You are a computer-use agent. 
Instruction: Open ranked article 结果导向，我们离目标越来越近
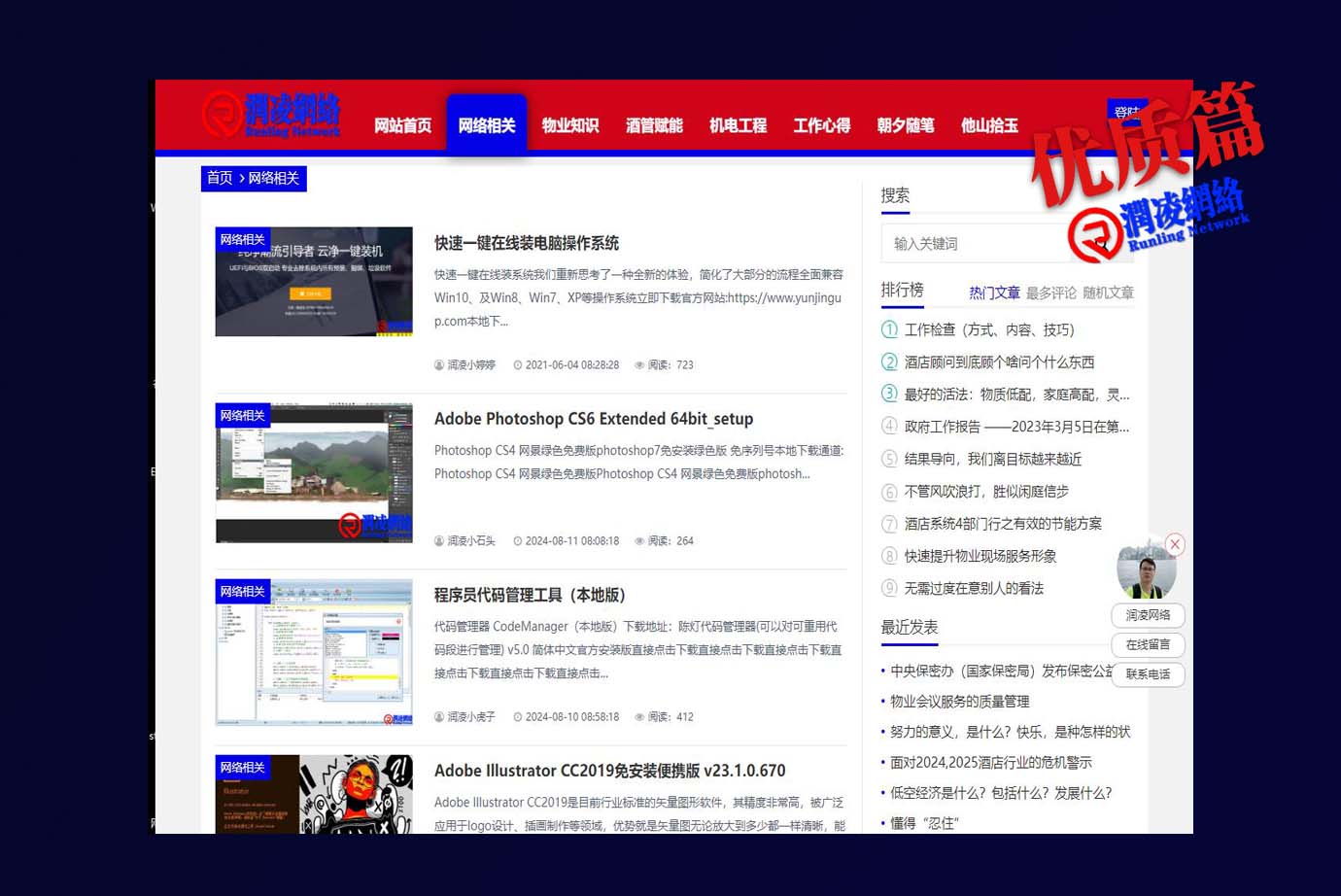993,459
